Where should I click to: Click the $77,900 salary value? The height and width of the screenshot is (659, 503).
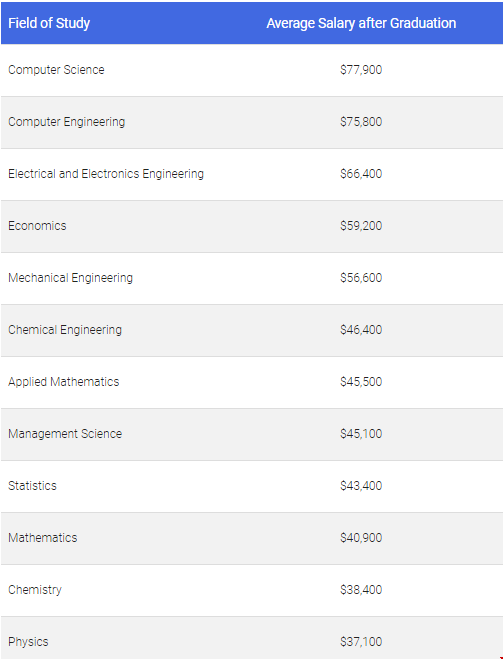[361, 70]
